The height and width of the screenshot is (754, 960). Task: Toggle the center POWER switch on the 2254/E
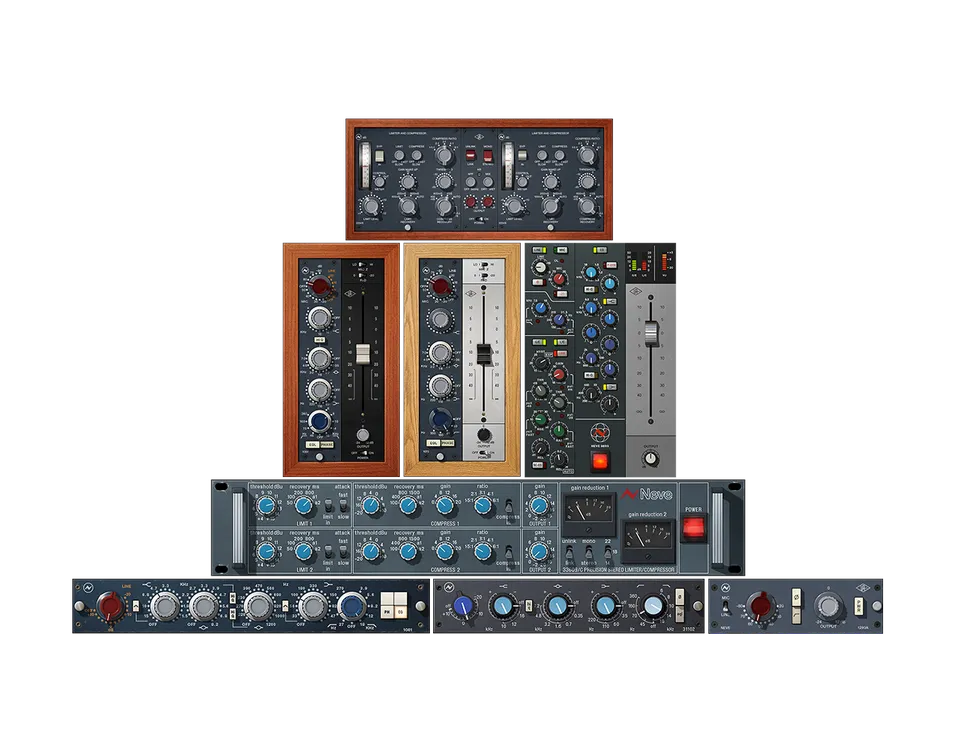click(x=479, y=218)
